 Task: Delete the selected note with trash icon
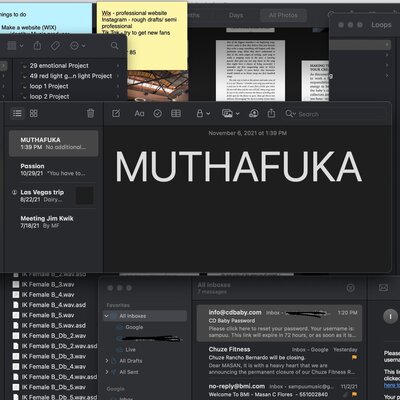[x=90, y=114]
